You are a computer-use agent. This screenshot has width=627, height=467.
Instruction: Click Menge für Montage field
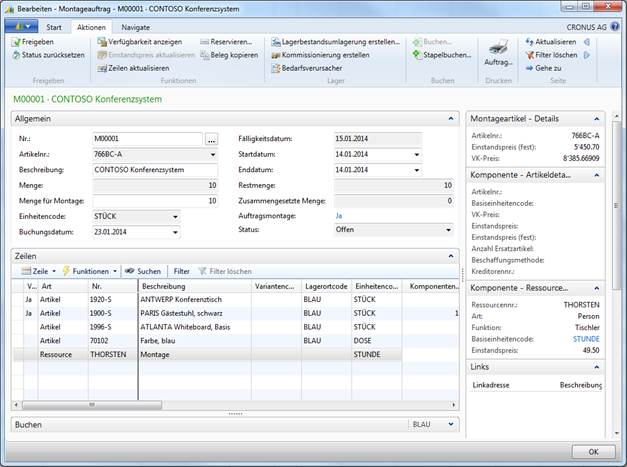click(x=155, y=201)
